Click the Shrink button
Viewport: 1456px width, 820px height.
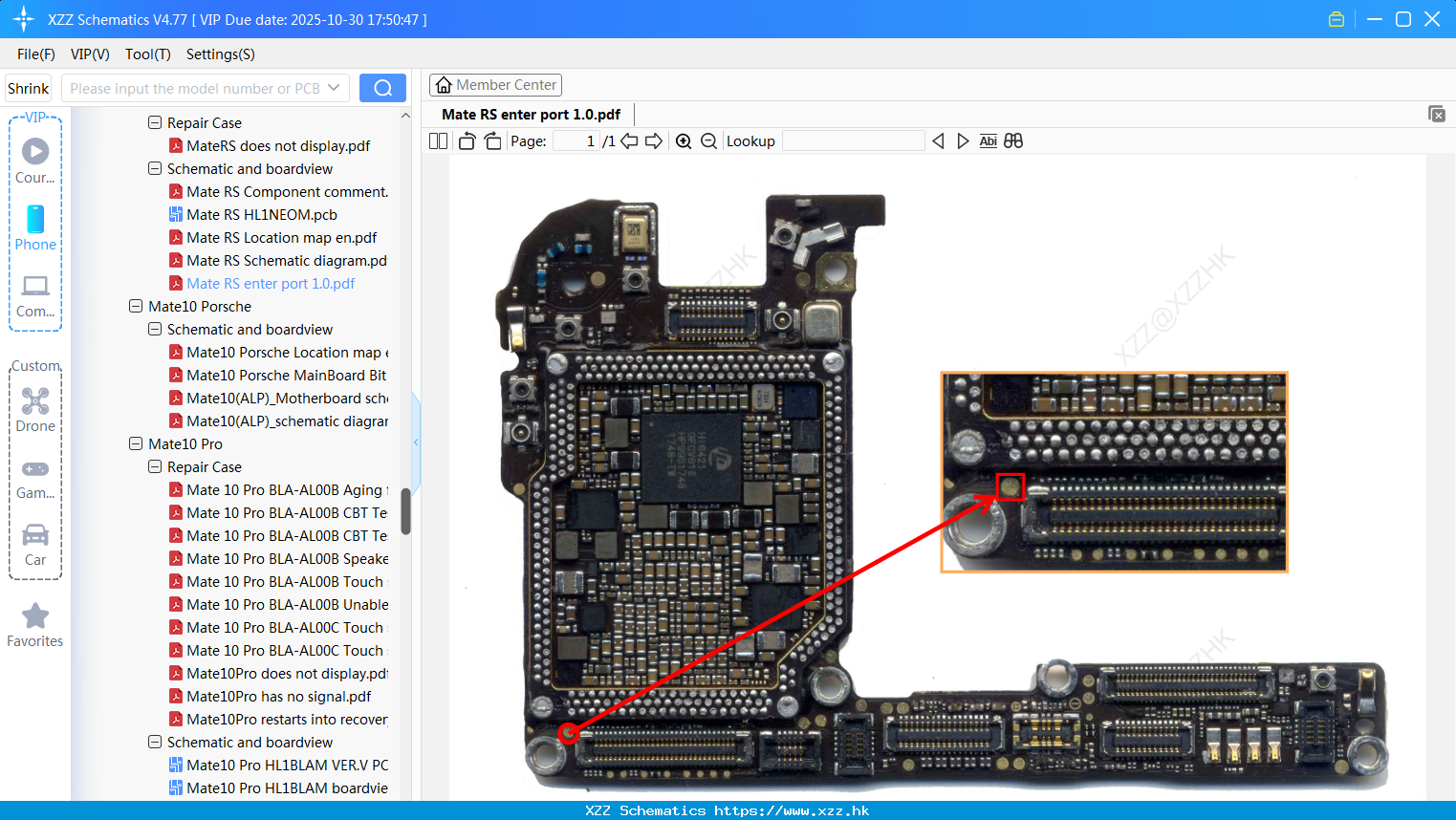pyautogui.click(x=29, y=88)
